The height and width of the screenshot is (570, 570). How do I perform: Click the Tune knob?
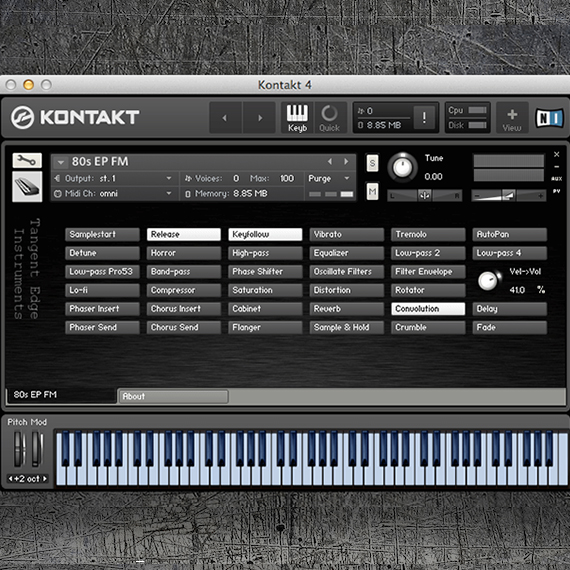402,167
